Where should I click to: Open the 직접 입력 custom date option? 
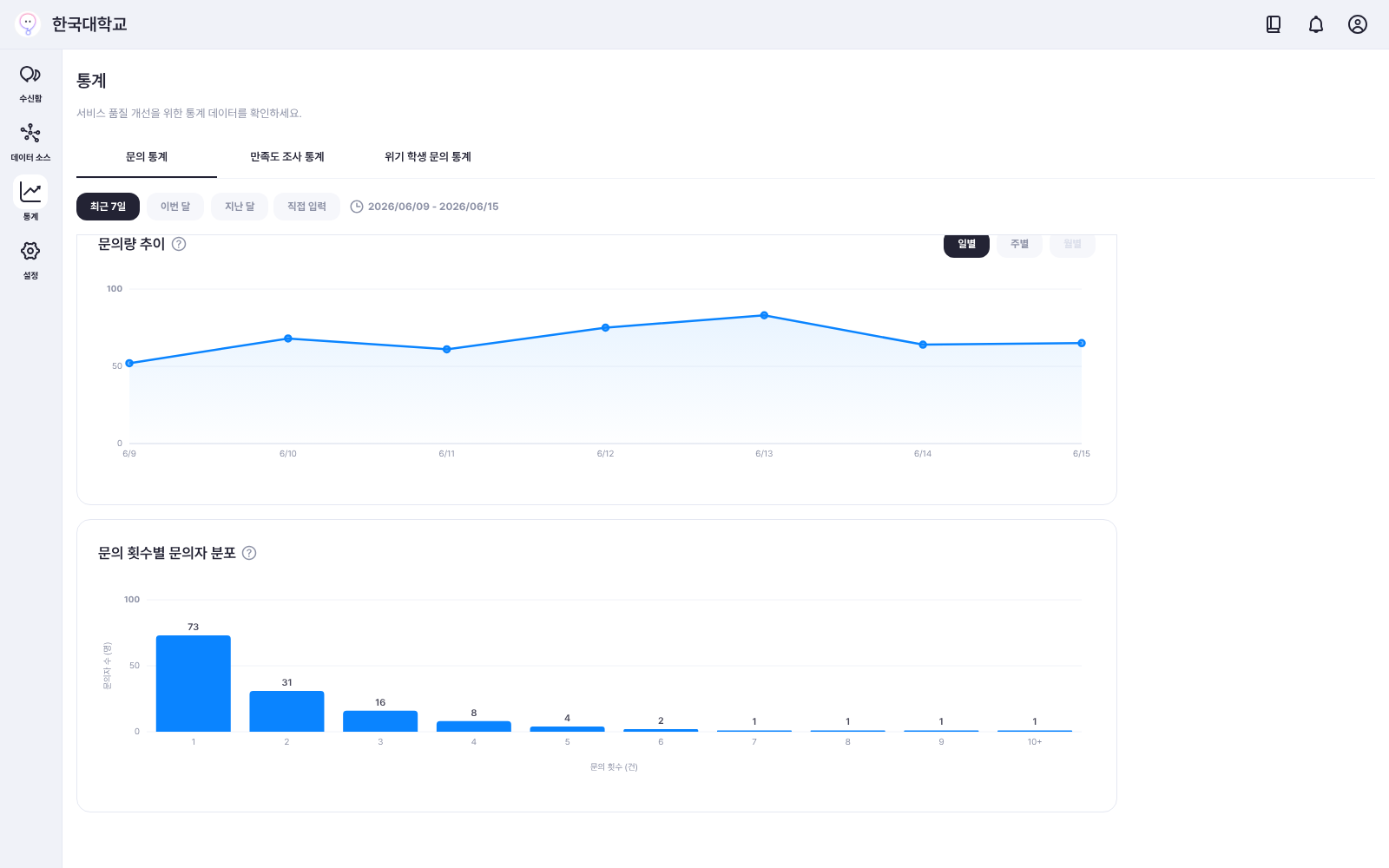306,207
